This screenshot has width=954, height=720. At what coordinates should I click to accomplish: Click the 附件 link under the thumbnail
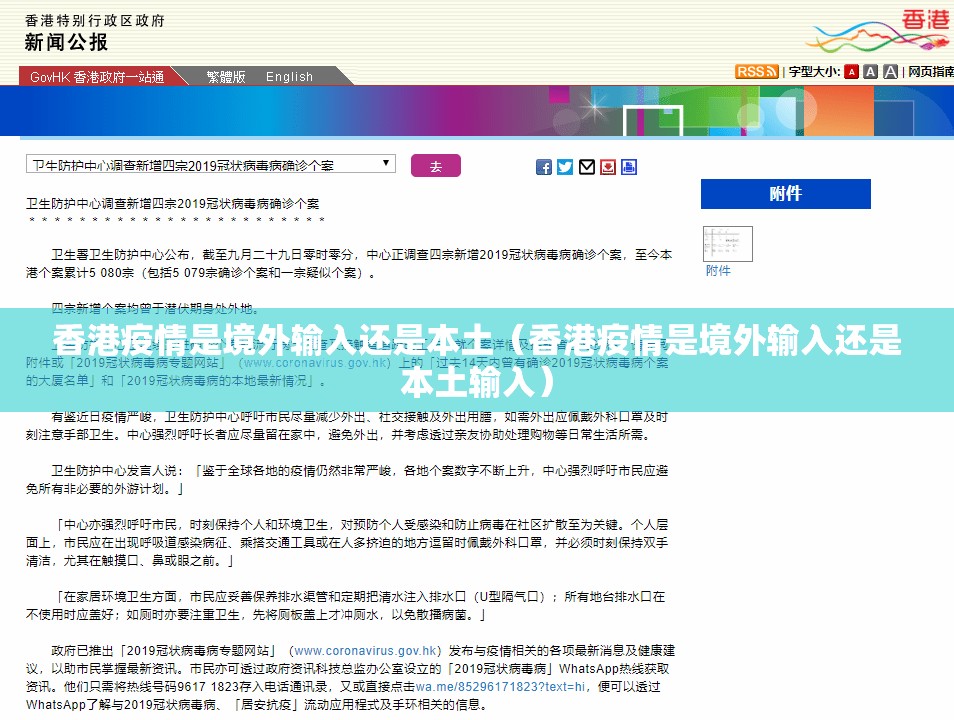pyautogui.click(x=718, y=271)
